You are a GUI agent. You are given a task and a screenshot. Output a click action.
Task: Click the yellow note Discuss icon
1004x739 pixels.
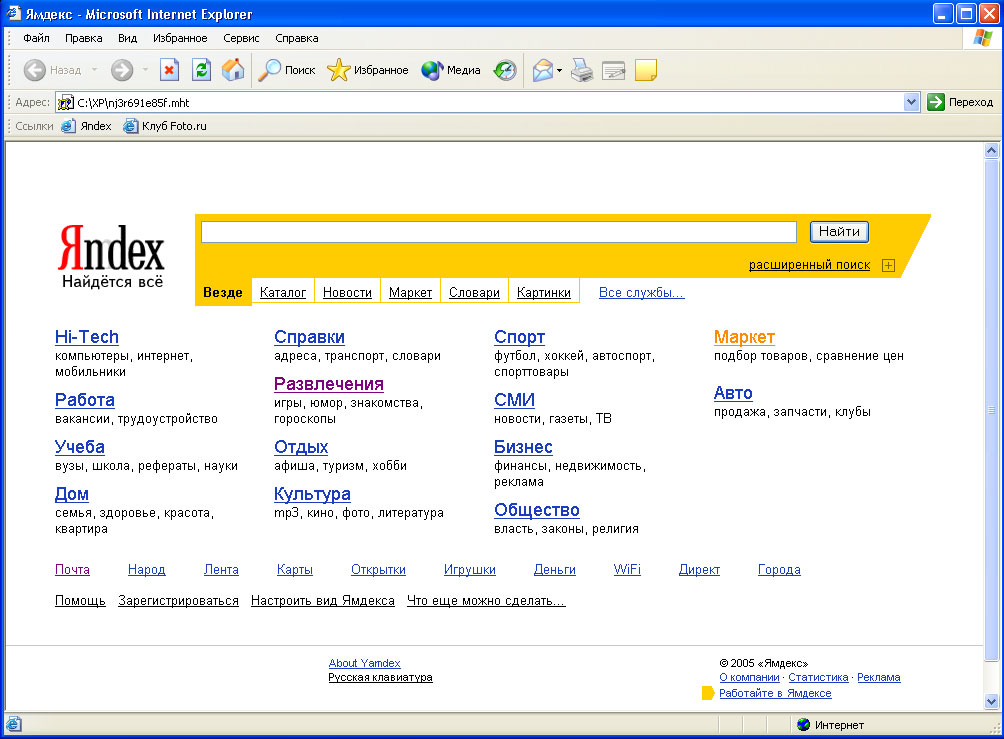point(645,70)
